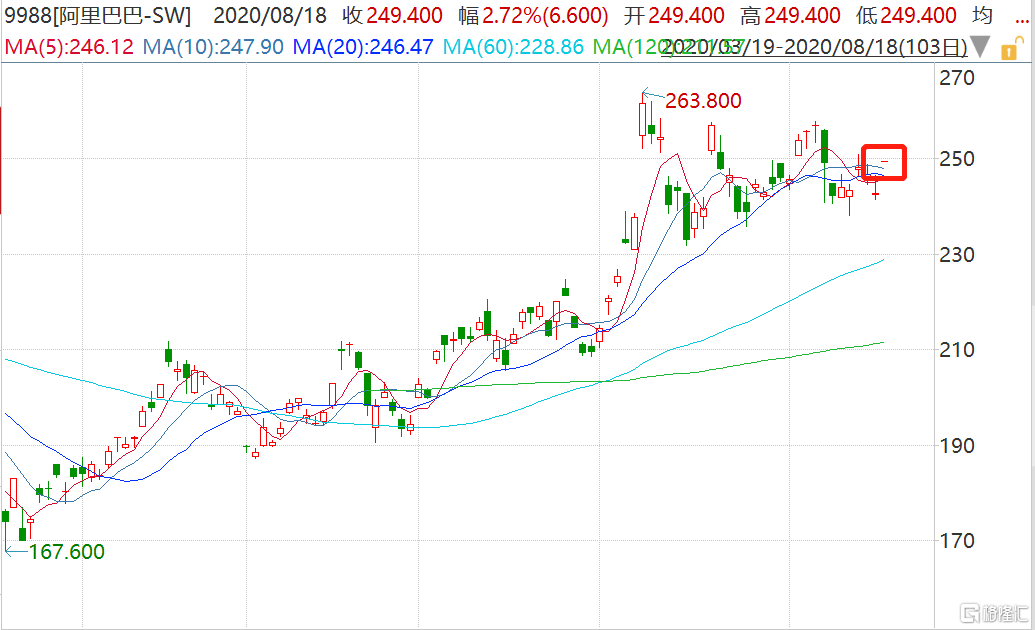This screenshot has height=630, width=1035.
Task: Click inside the red highlighted rectangle
Action: [883, 162]
